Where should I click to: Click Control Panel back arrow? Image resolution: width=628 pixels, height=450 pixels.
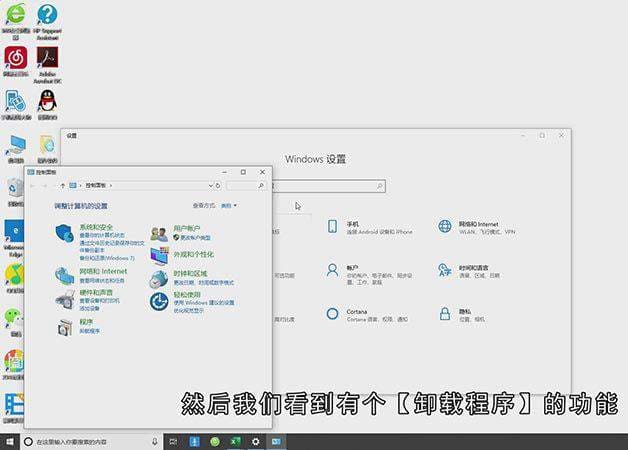pyautogui.click(x=33, y=185)
